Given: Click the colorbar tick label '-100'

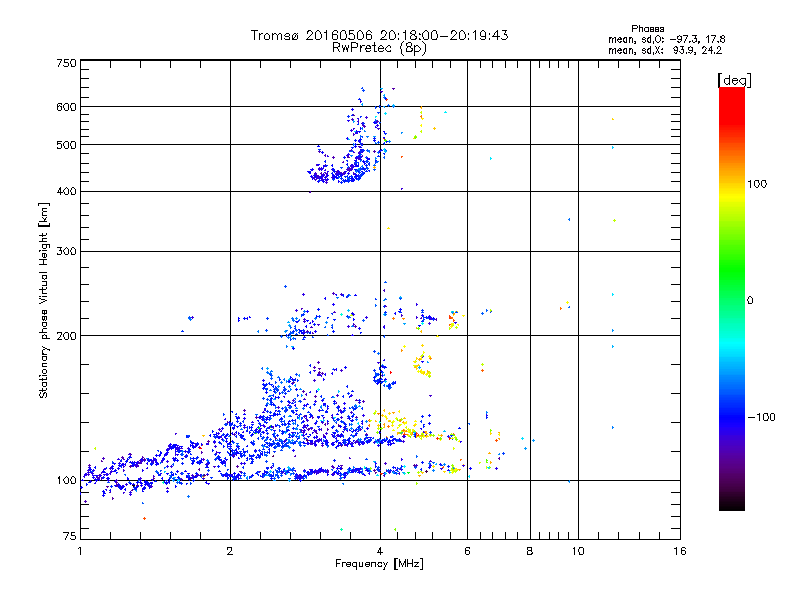Looking at the screenshot, I should tap(762, 417).
